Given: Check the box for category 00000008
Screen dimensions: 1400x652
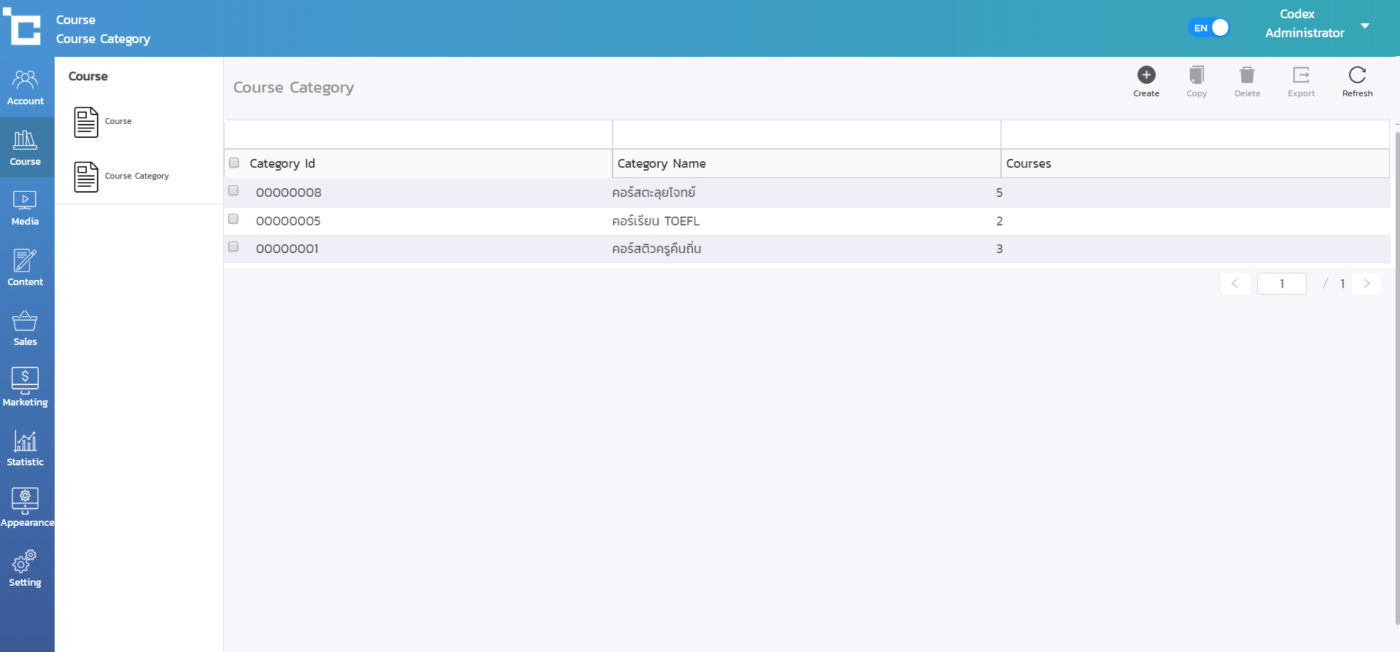Looking at the screenshot, I should [x=234, y=191].
